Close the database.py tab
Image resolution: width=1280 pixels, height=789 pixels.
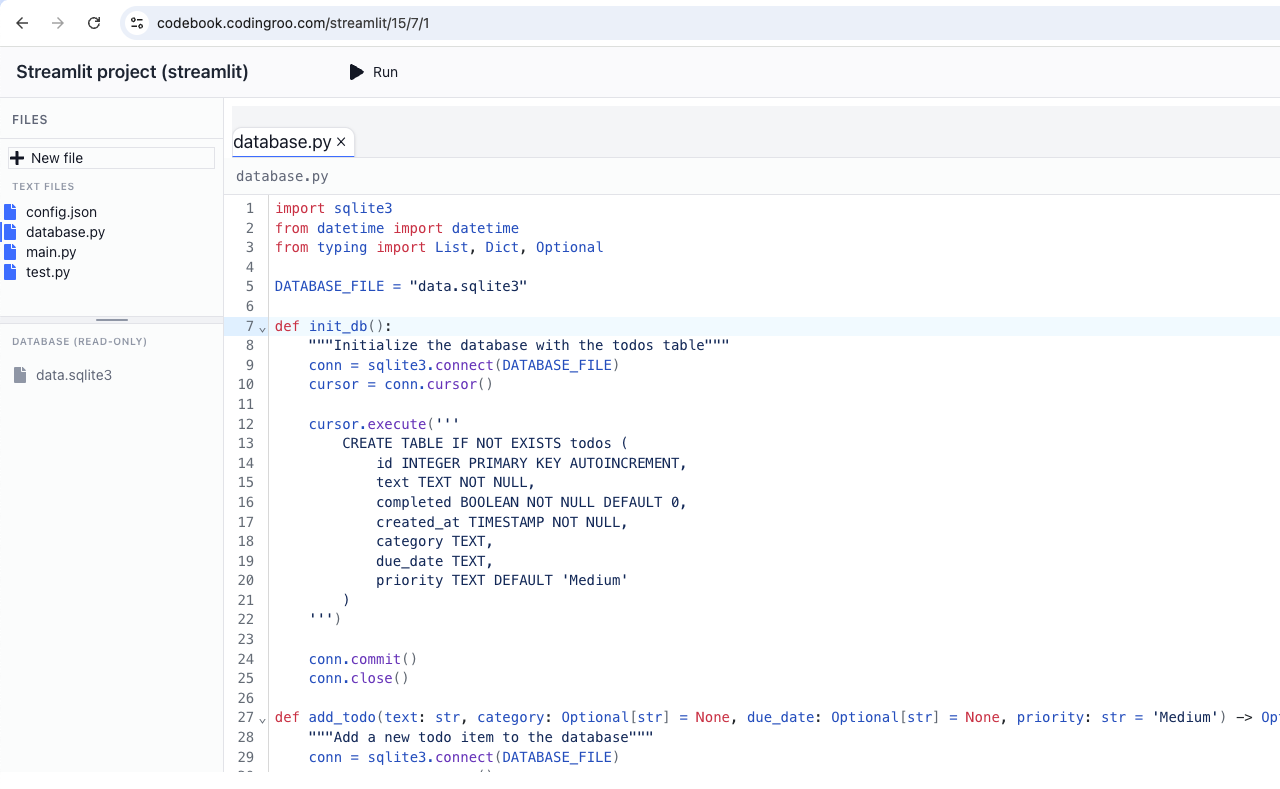(x=341, y=142)
